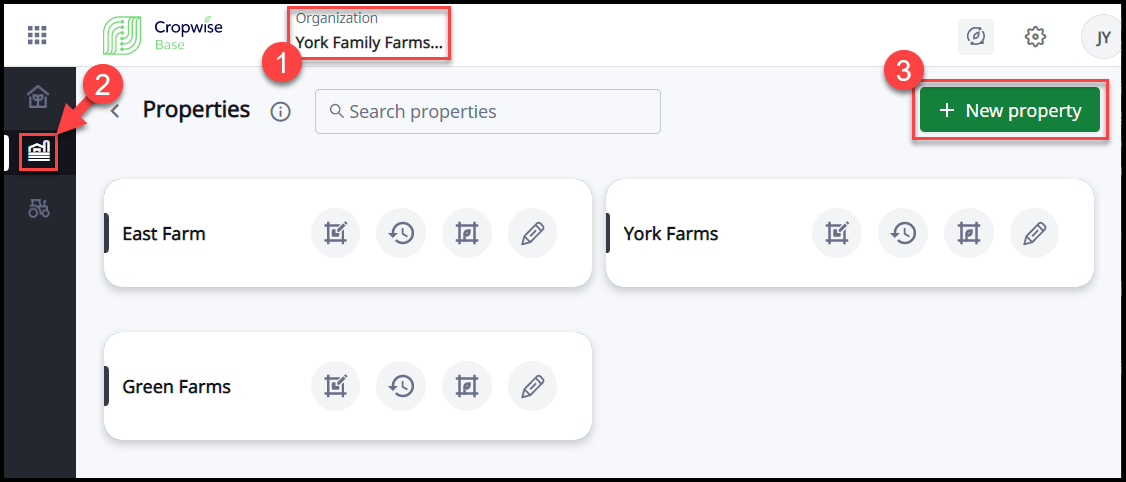Show Properties info tooltip icon

(x=281, y=112)
